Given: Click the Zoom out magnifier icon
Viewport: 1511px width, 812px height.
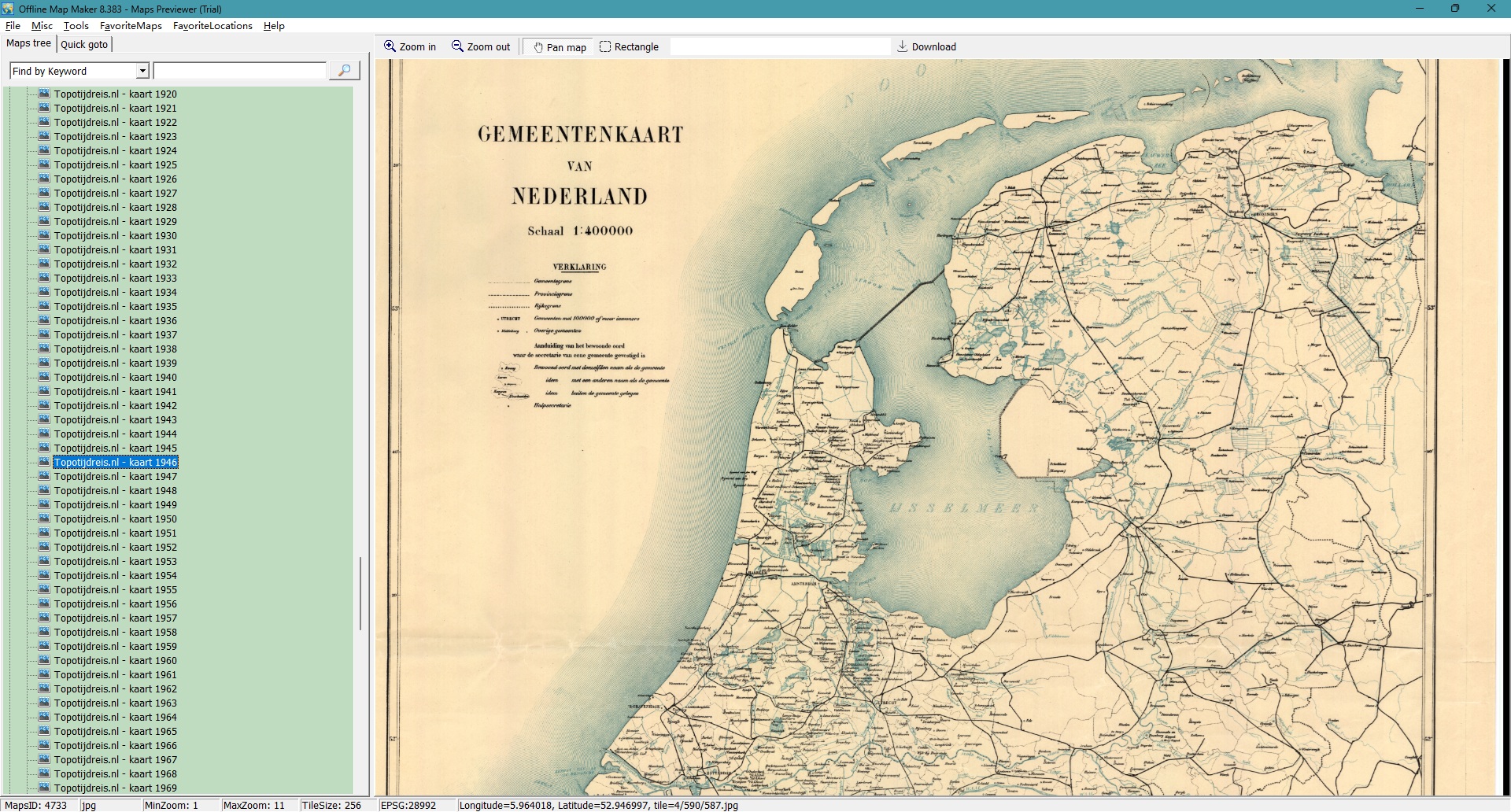Looking at the screenshot, I should 457,46.
